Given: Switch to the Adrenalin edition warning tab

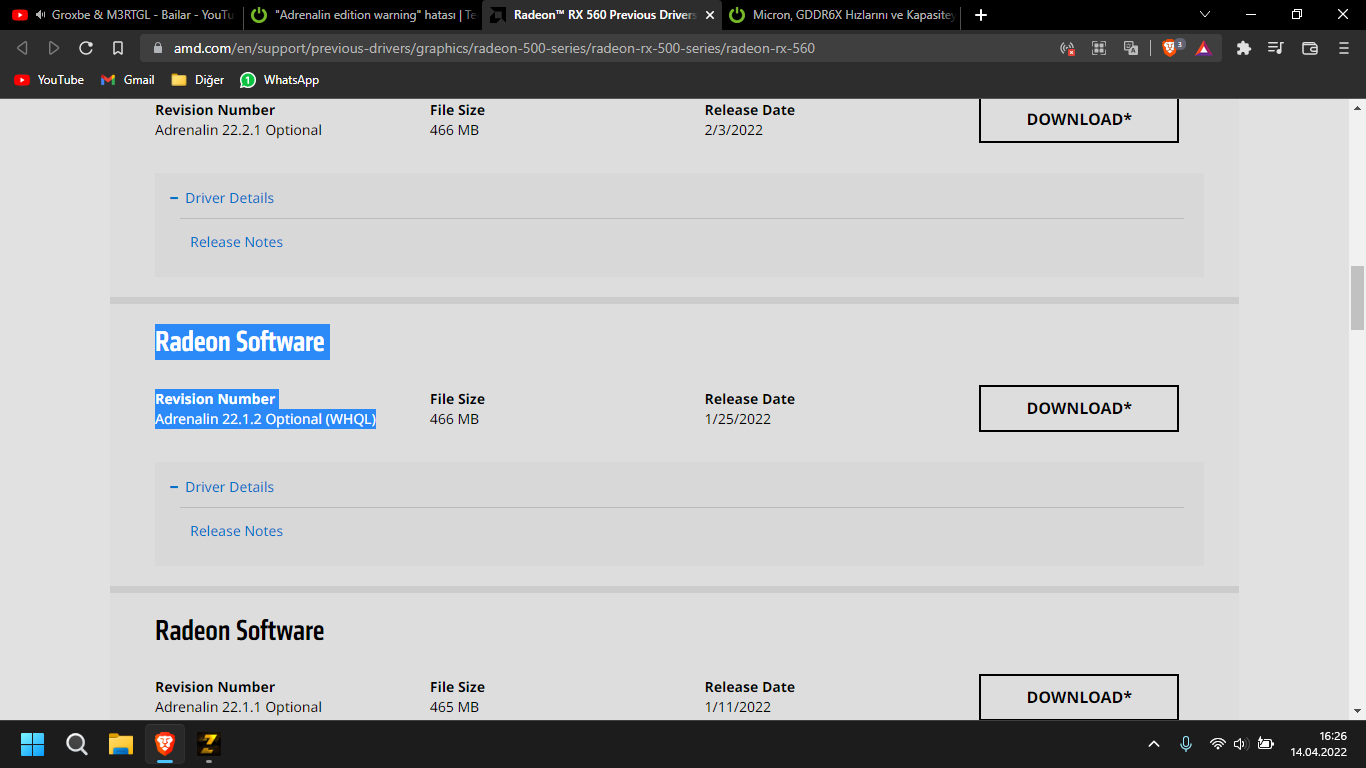Looking at the screenshot, I should coord(362,15).
